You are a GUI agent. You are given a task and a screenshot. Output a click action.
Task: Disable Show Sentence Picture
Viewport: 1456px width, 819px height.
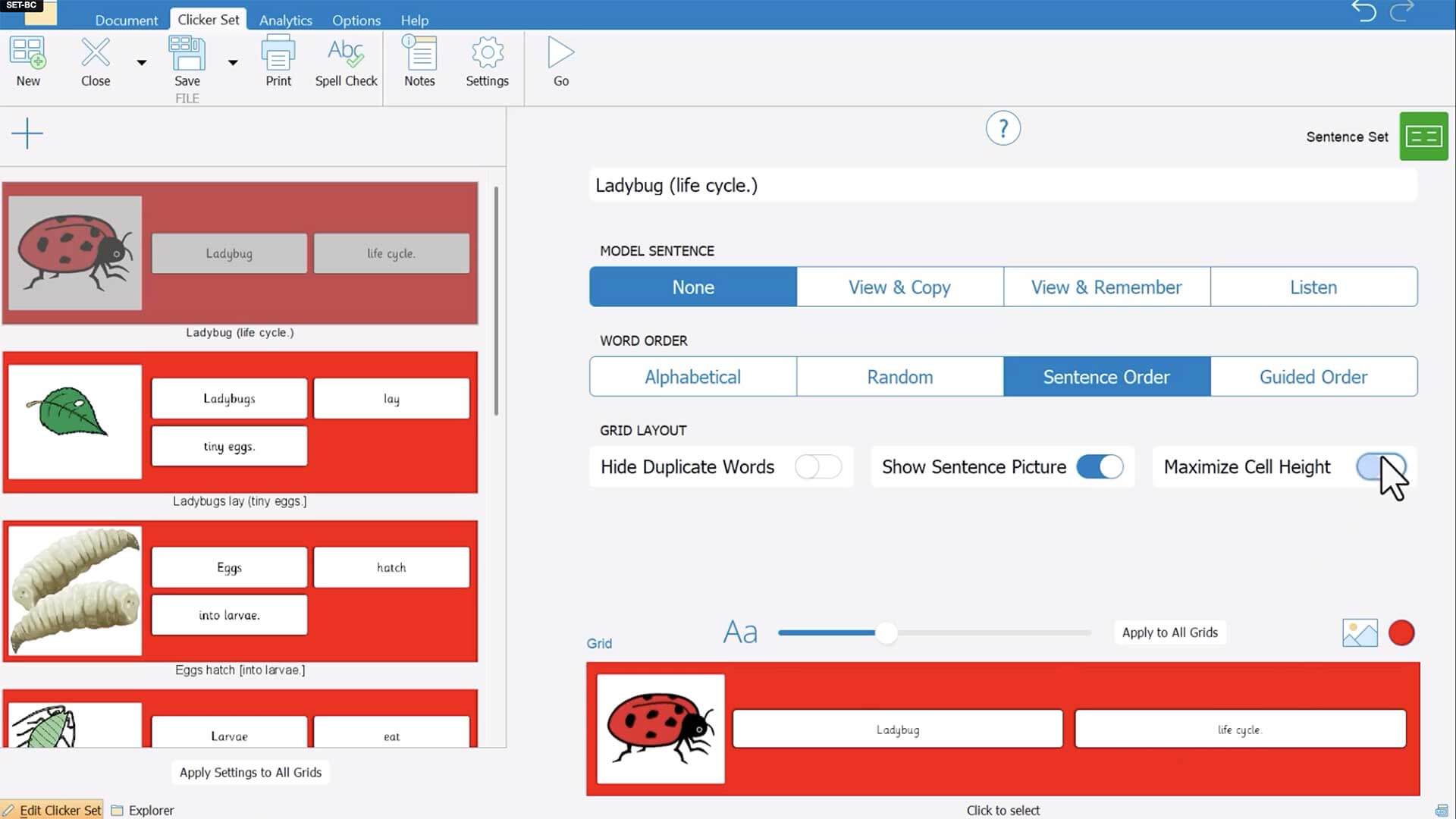click(x=1100, y=467)
